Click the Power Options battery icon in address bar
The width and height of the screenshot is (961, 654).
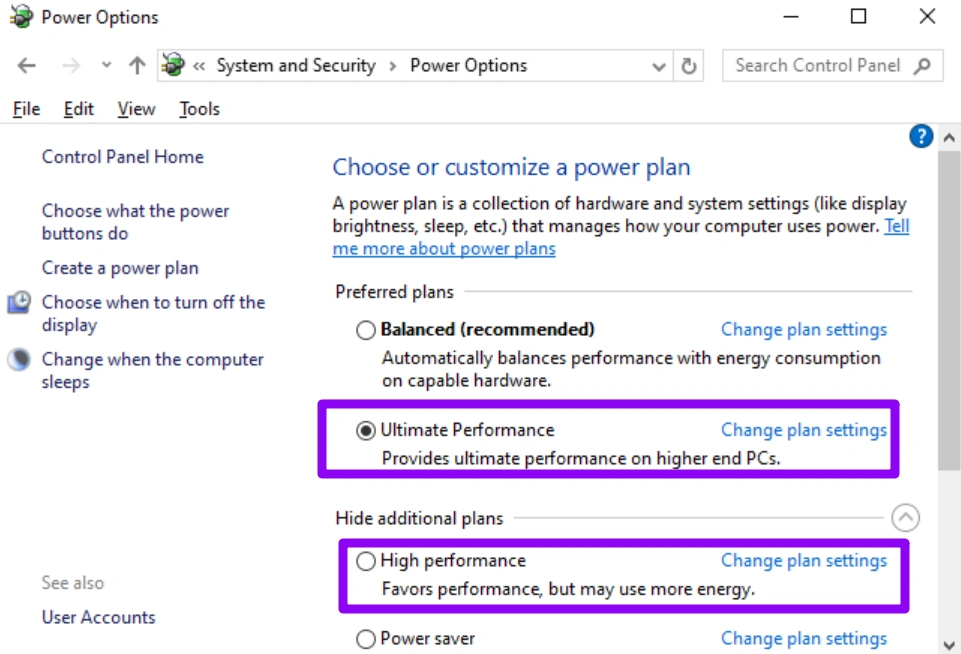coord(173,66)
